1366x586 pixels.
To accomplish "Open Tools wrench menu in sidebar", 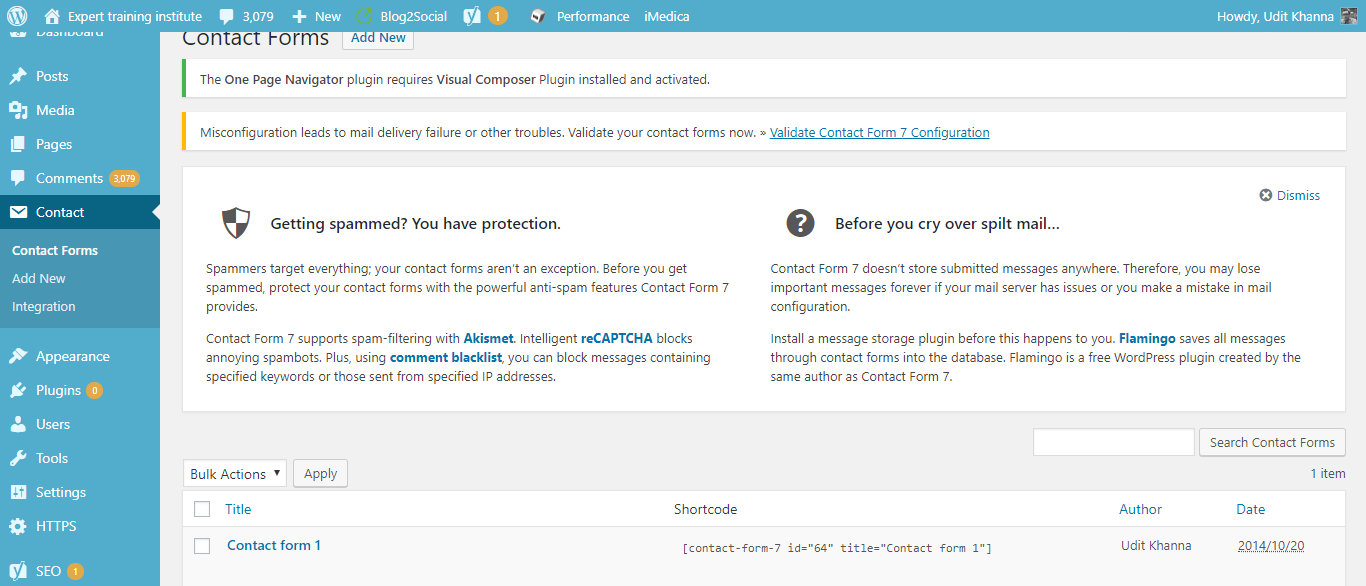I will point(51,458).
